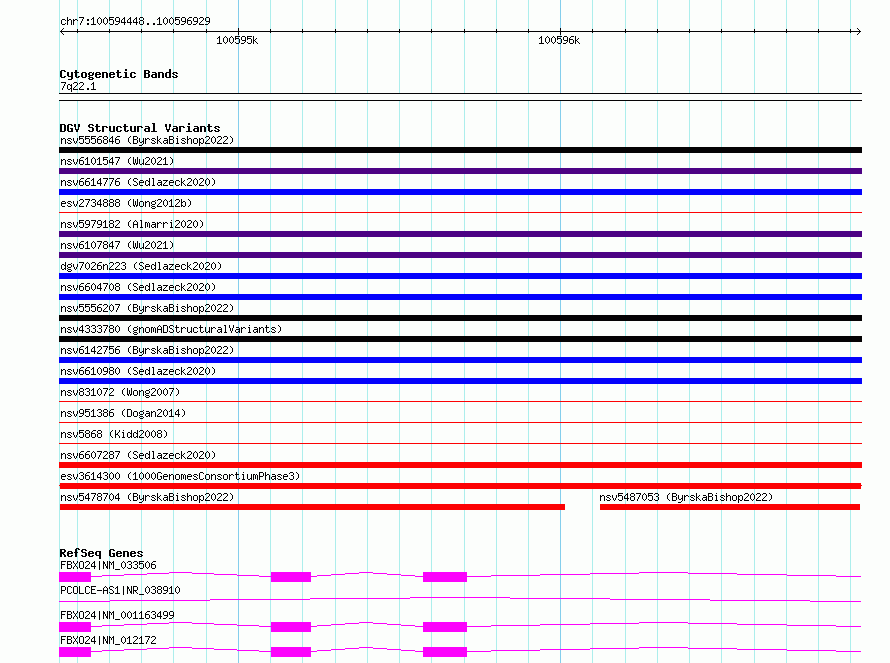Click the black bar of nsv4333780
890x663 pixels.
point(460,339)
